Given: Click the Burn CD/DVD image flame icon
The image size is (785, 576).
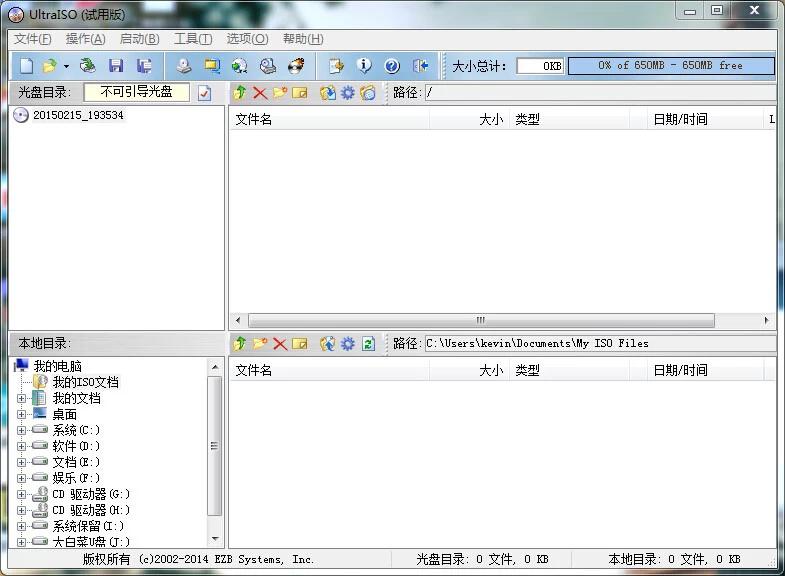Looking at the screenshot, I should point(296,66).
